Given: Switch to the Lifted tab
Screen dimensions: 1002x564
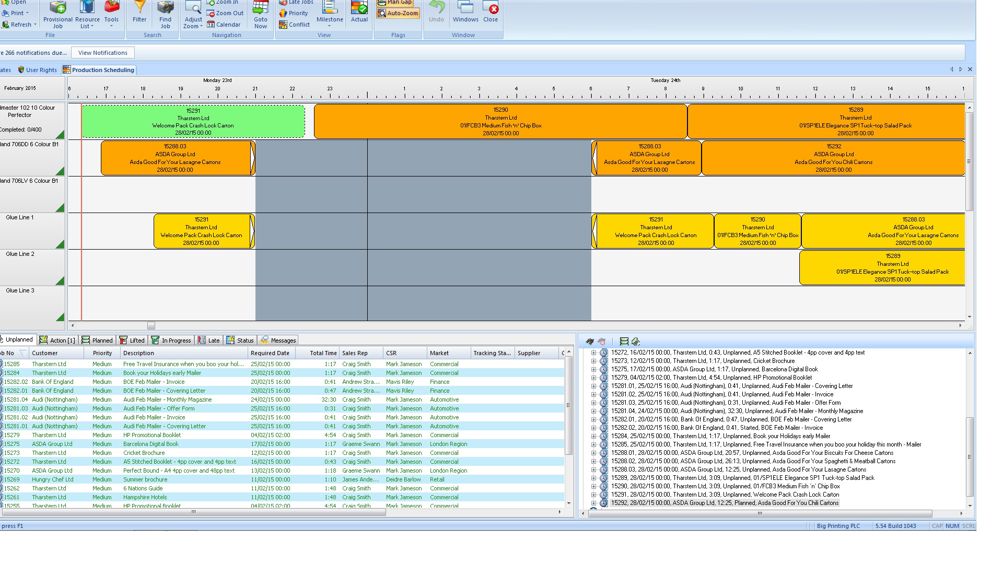Looking at the screenshot, I should [132, 340].
